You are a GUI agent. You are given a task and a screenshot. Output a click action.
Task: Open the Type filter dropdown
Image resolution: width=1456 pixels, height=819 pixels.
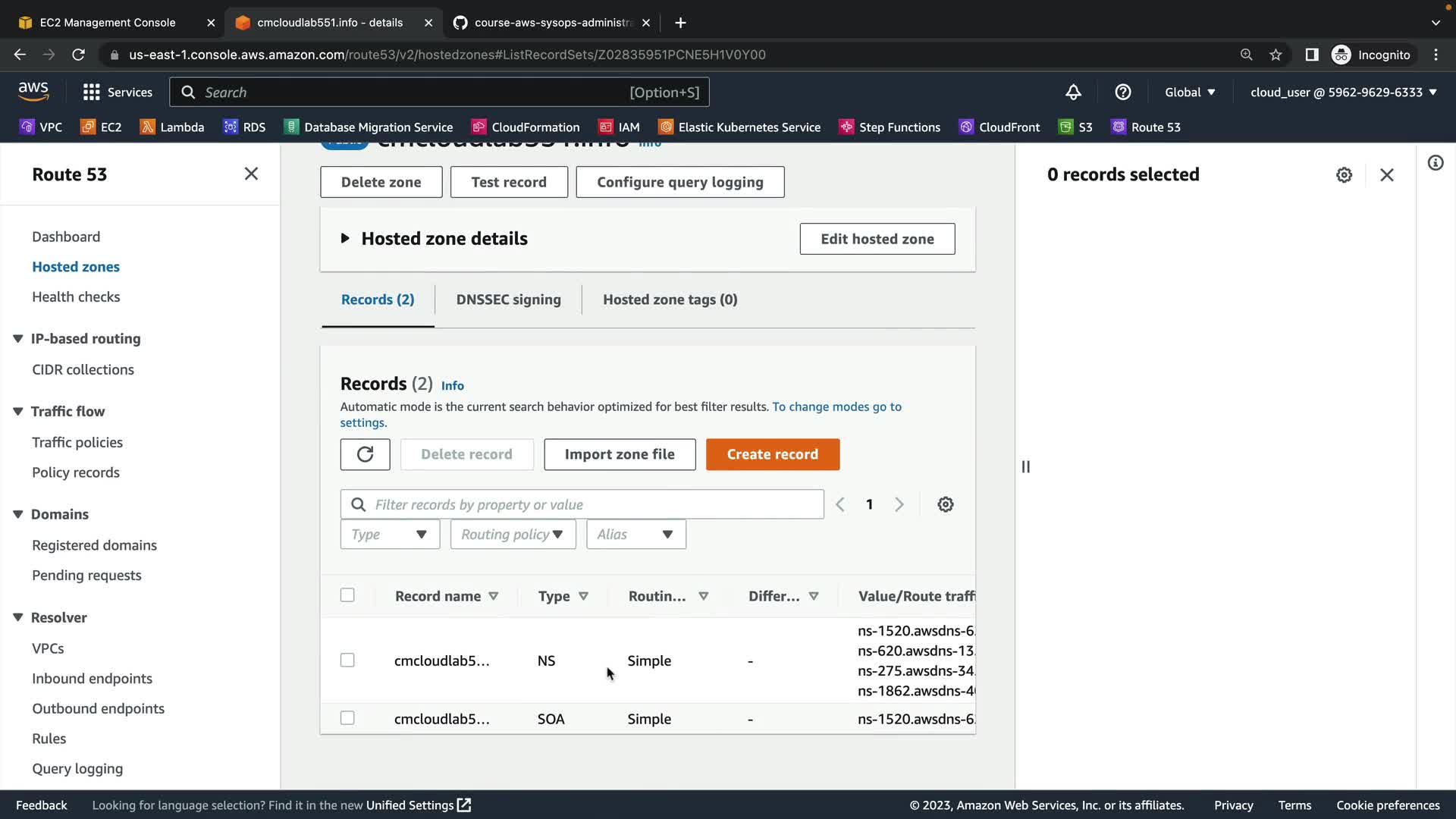pos(390,535)
